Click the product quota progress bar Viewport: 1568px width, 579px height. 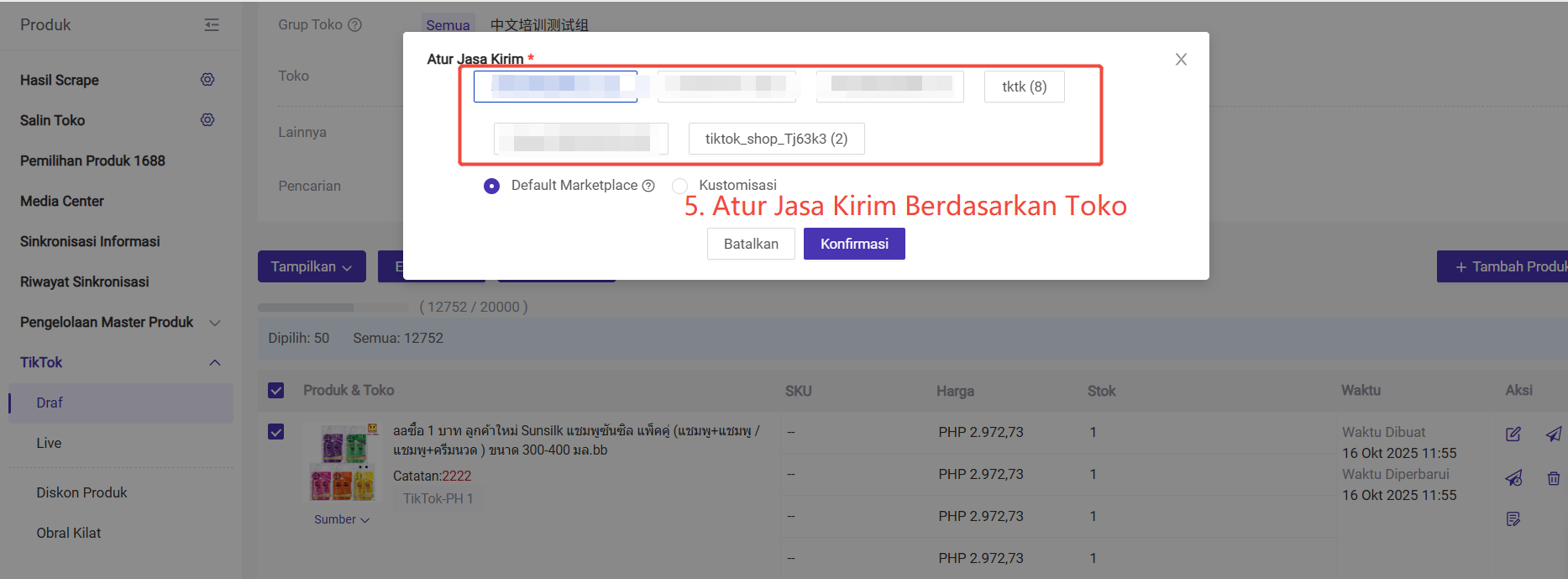coord(333,308)
